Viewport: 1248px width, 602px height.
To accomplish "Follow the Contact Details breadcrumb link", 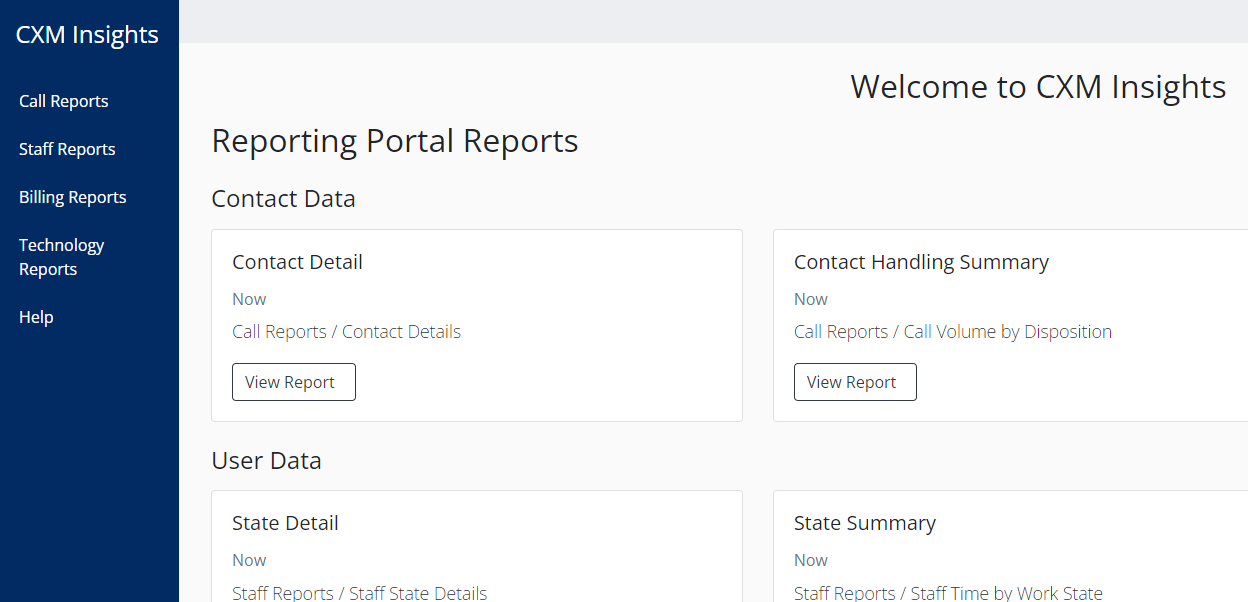I will click(401, 332).
